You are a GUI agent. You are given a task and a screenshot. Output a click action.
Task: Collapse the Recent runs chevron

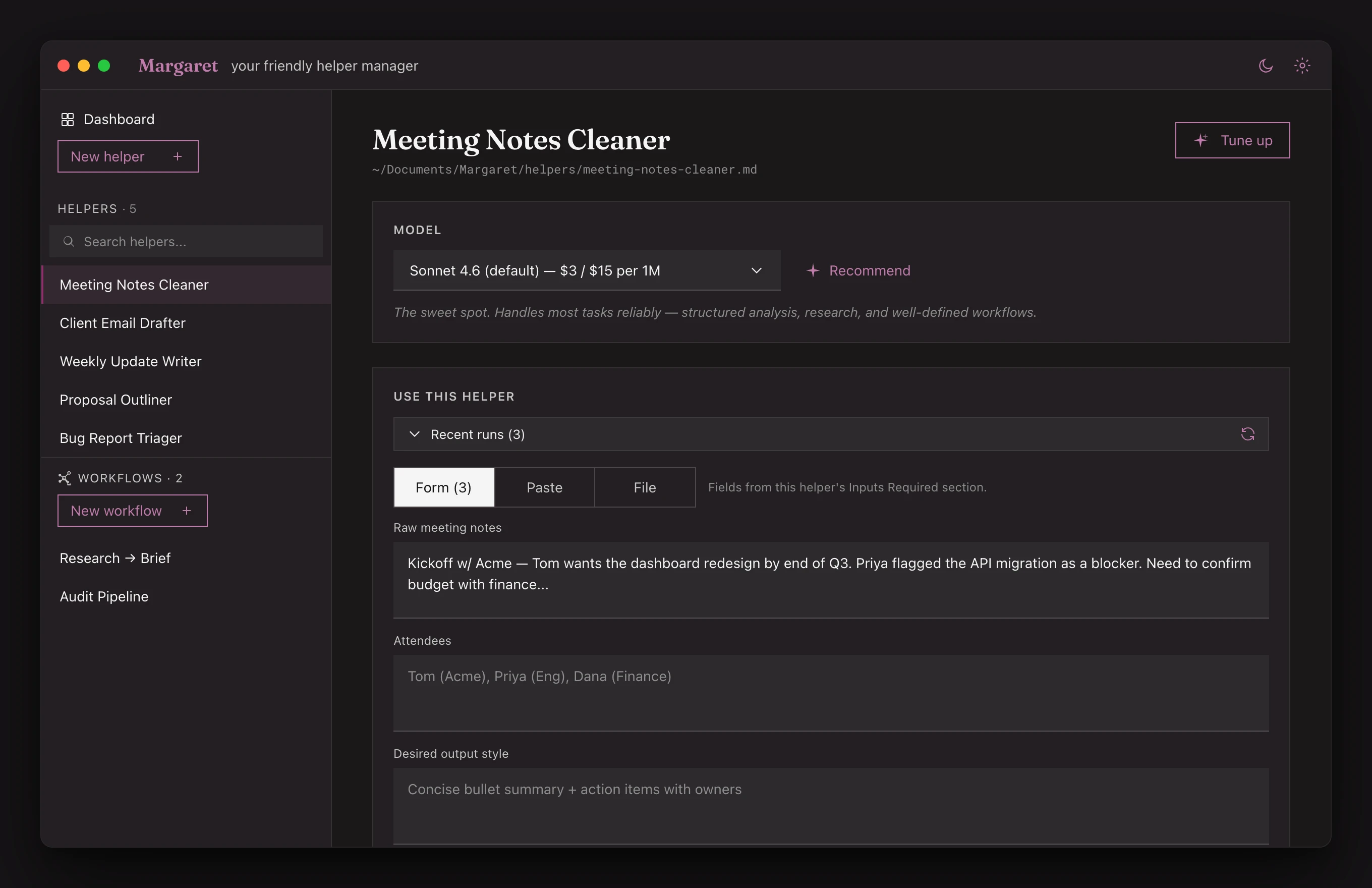click(x=414, y=434)
